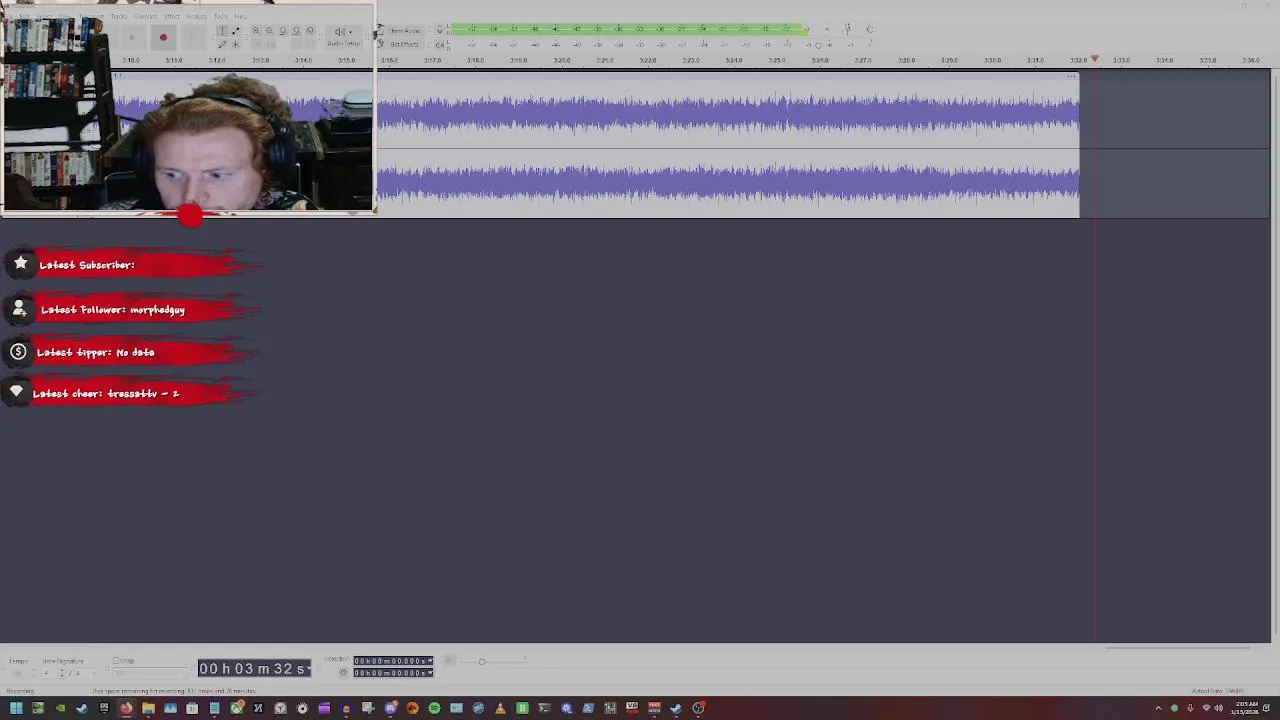Expand the system tray hidden icons chevron

1159,708
